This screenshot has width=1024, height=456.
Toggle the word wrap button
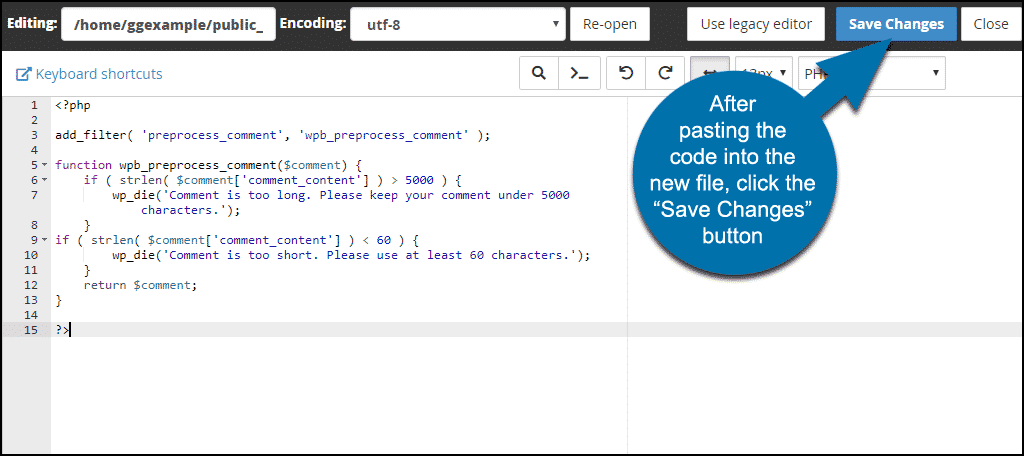(709, 73)
